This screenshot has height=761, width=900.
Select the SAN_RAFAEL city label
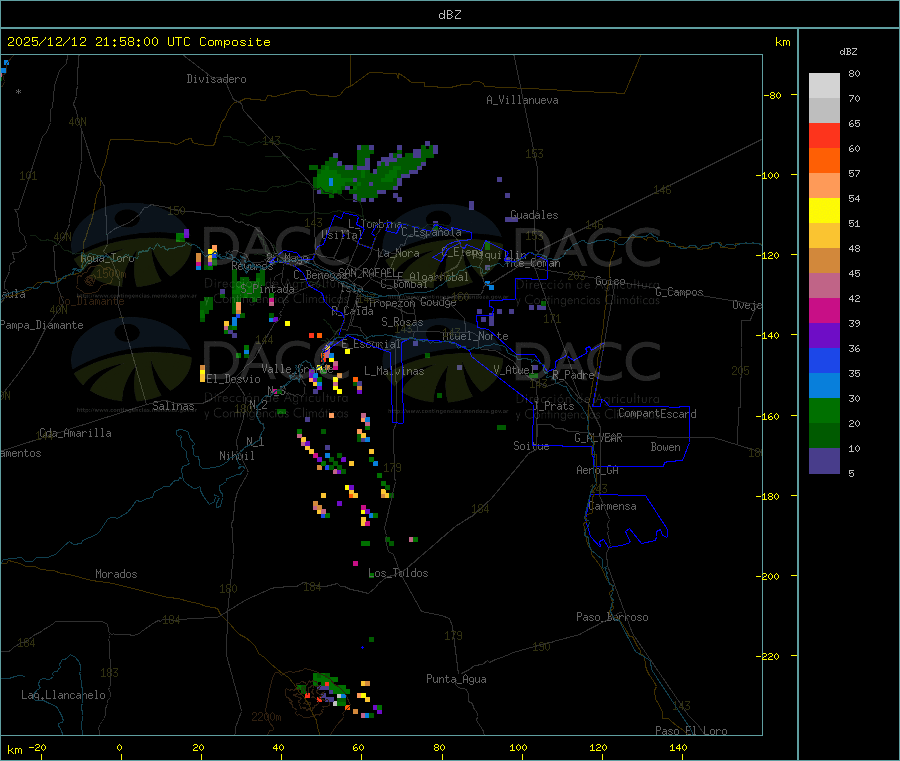point(367,272)
